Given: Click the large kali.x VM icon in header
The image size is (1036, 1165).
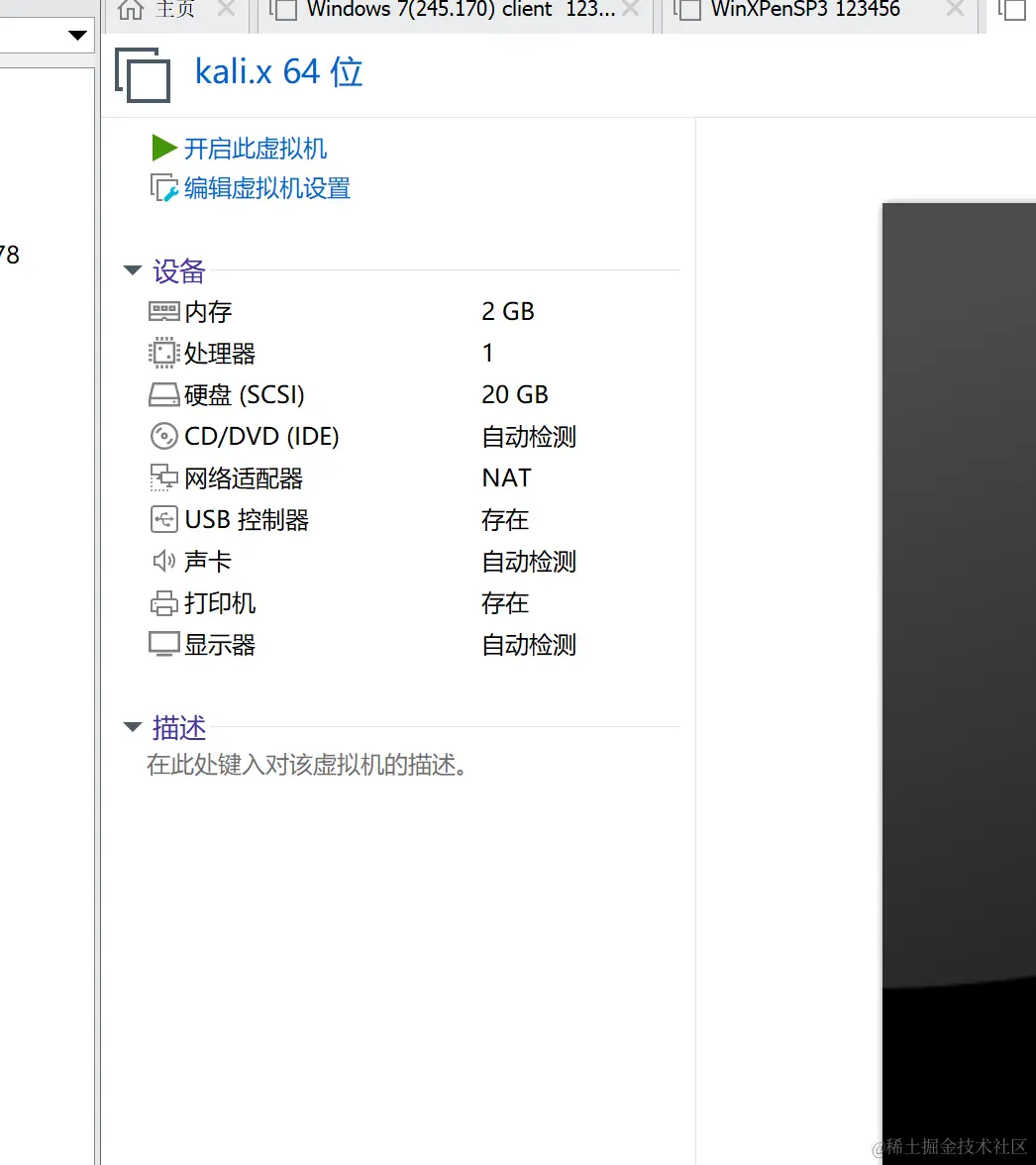Looking at the screenshot, I should coord(143,74).
